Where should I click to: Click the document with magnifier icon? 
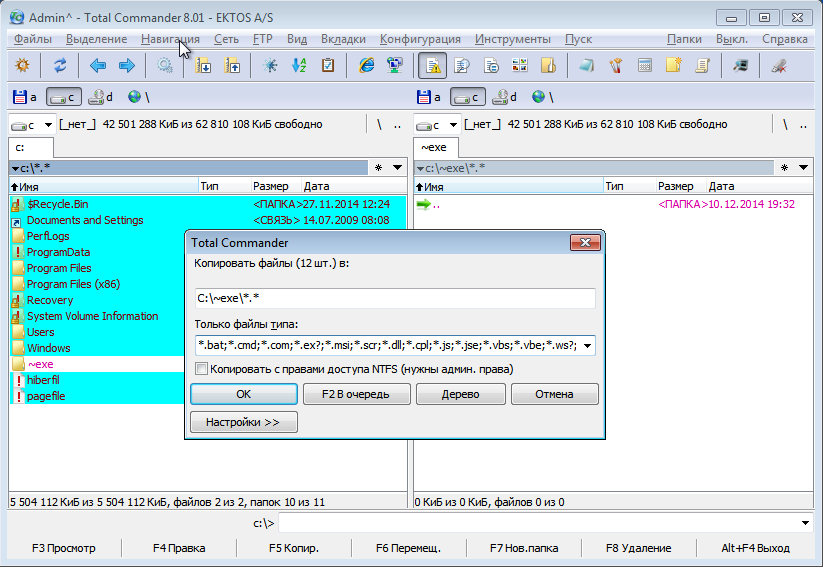[x=462, y=66]
